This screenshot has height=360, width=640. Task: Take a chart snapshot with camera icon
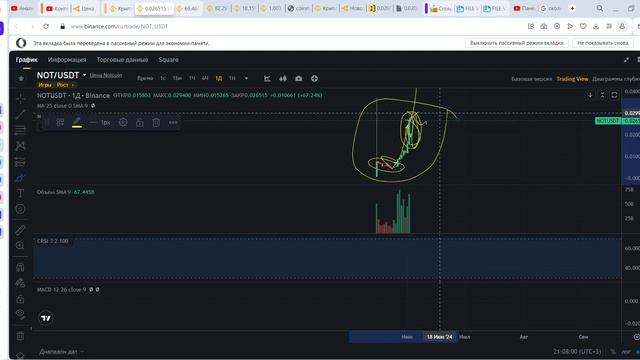coord(299,78)
